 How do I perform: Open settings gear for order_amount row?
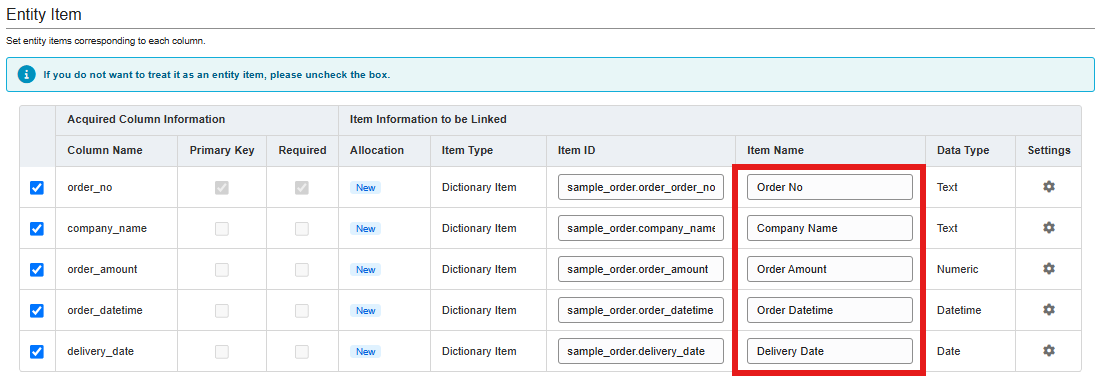click(x=1049, y=268)
